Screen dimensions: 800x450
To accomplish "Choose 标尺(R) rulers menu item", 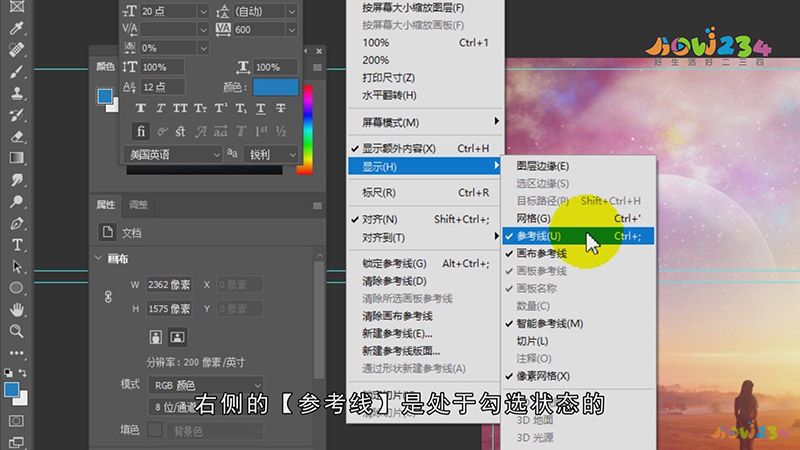I will [425, 193].
